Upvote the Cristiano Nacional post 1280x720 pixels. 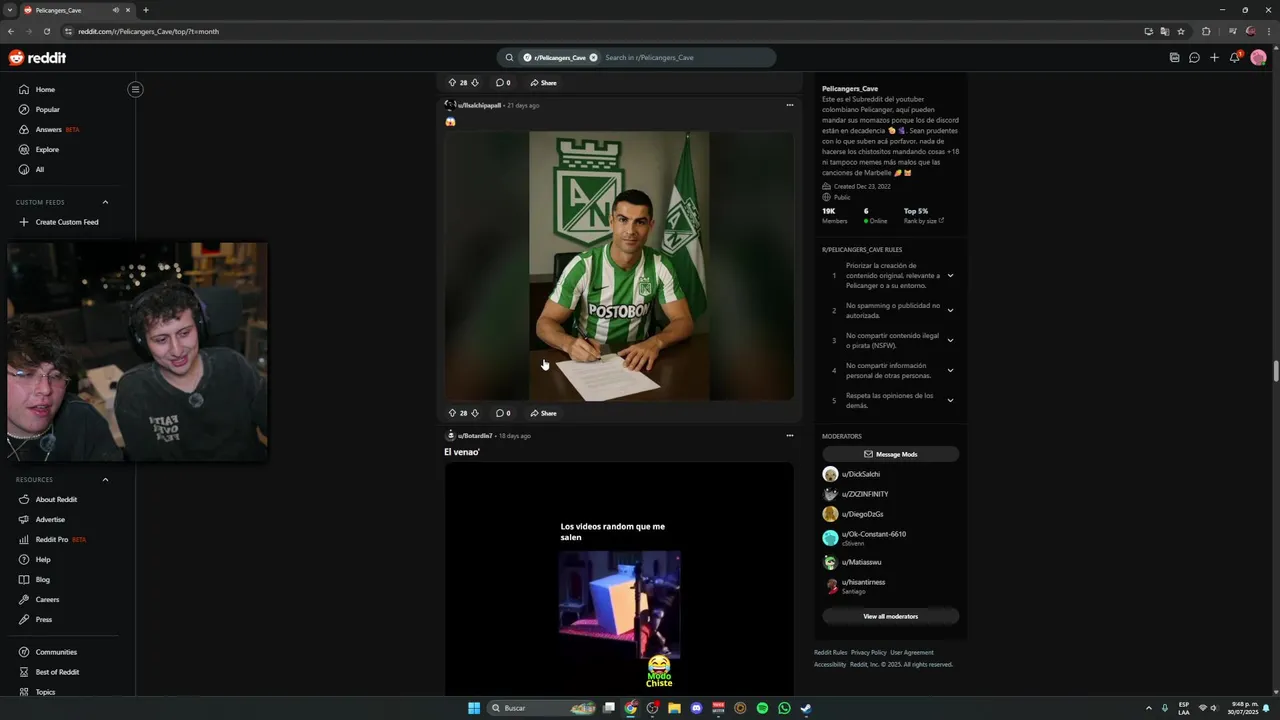(452, 413)
